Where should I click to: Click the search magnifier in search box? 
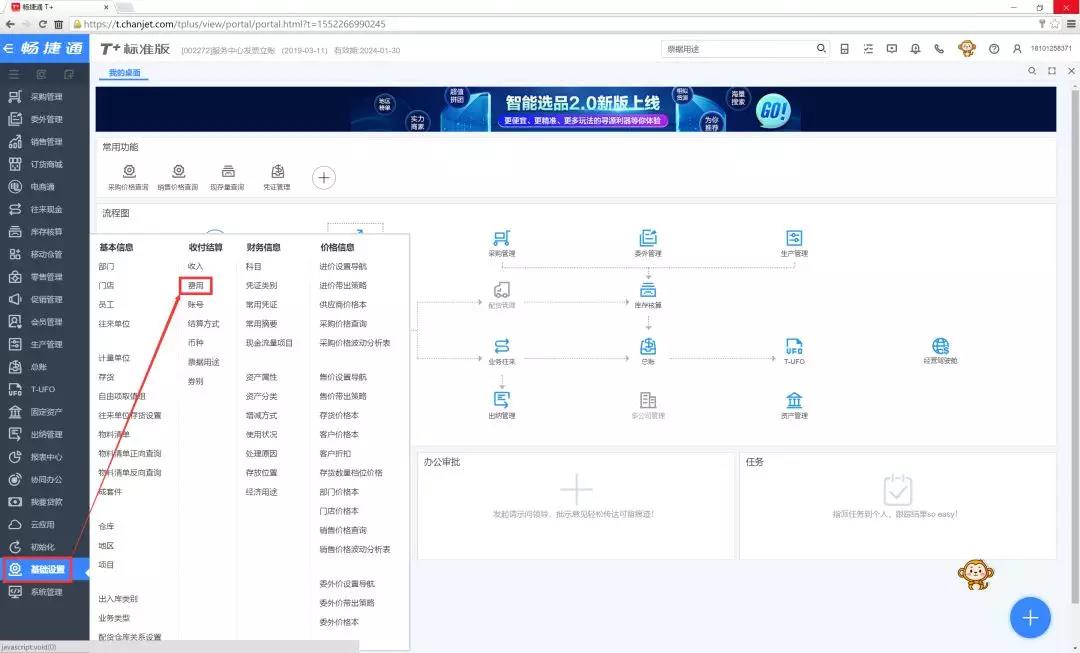[x=821, y=48]
